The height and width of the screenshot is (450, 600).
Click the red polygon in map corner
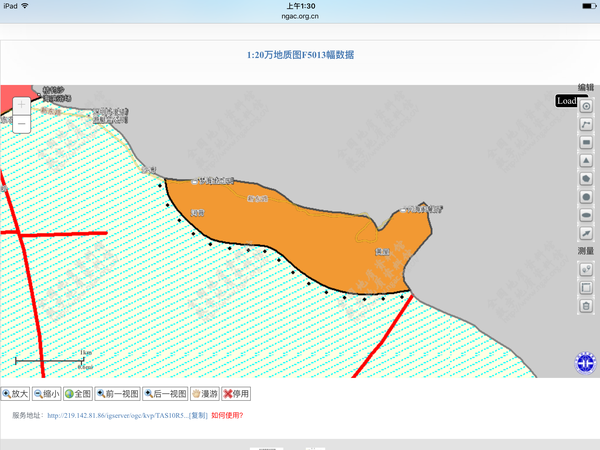pos(15,96)
